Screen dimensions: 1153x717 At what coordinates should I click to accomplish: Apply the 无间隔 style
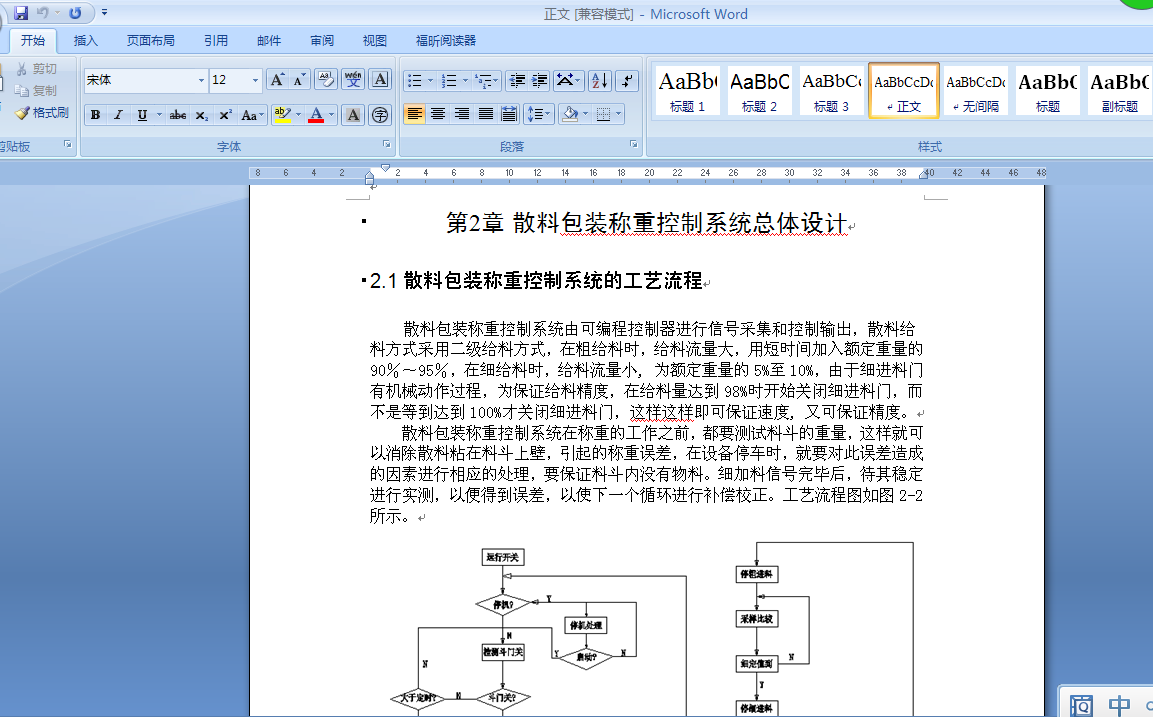(976, 90)
